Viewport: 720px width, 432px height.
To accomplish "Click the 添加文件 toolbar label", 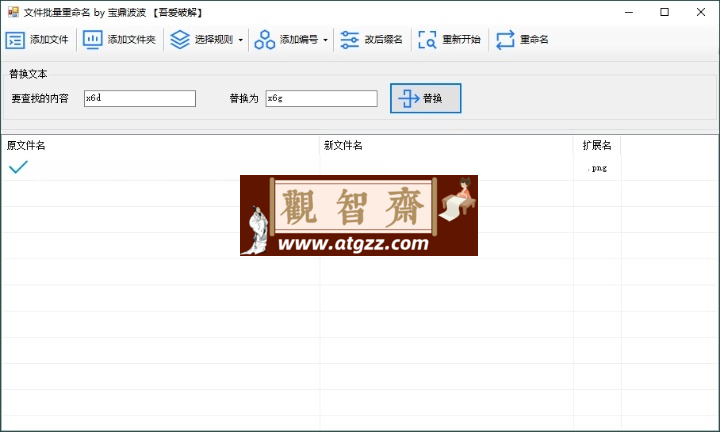I will tap(49, 39).
